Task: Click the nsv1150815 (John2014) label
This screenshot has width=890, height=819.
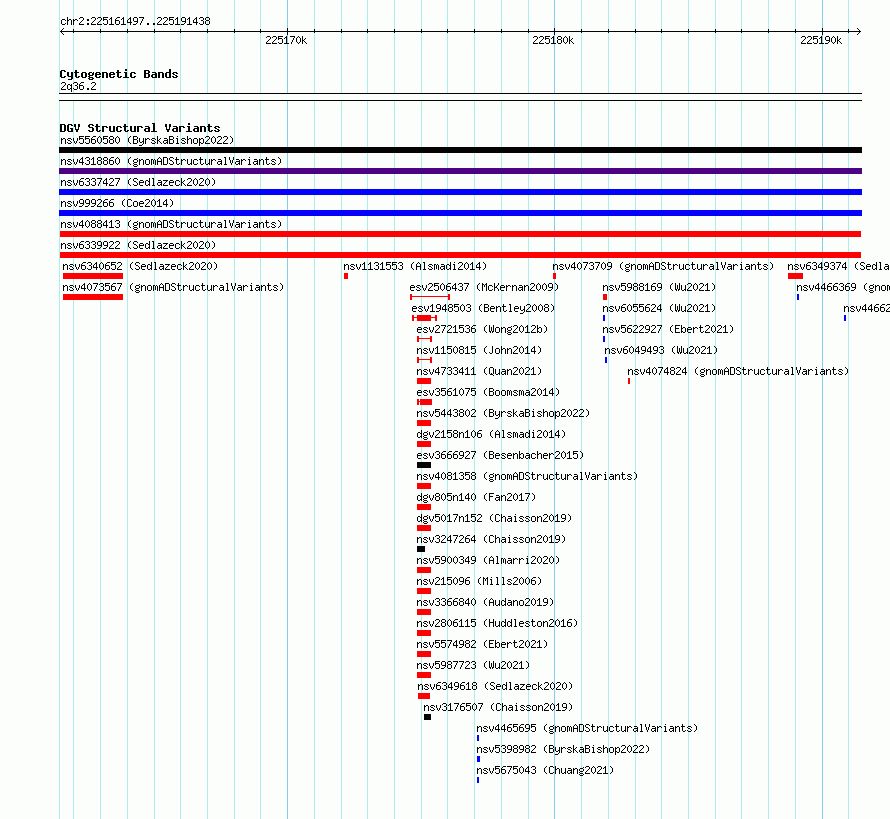Action: click(x=479, y=350)
